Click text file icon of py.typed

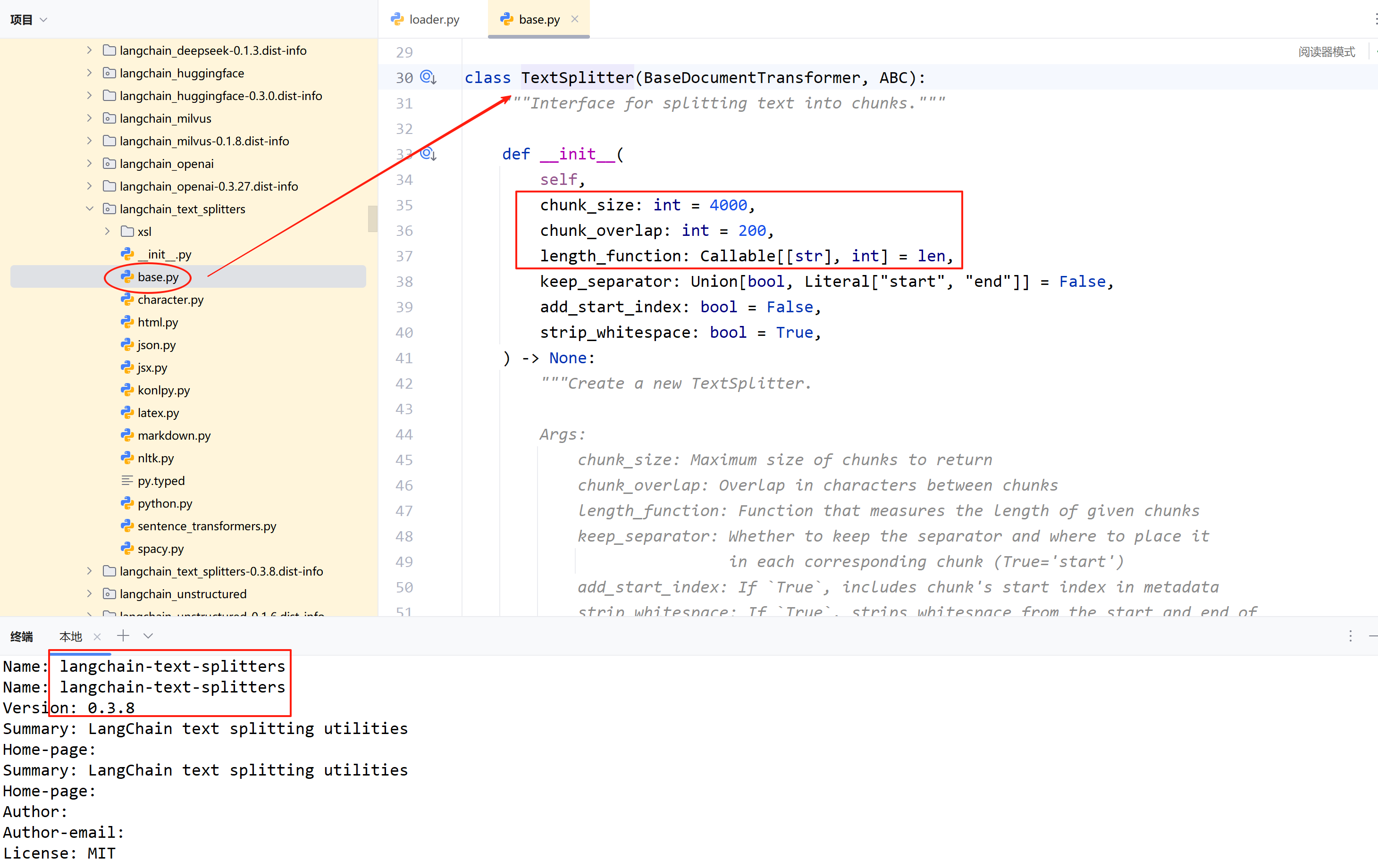coord(127,481)
